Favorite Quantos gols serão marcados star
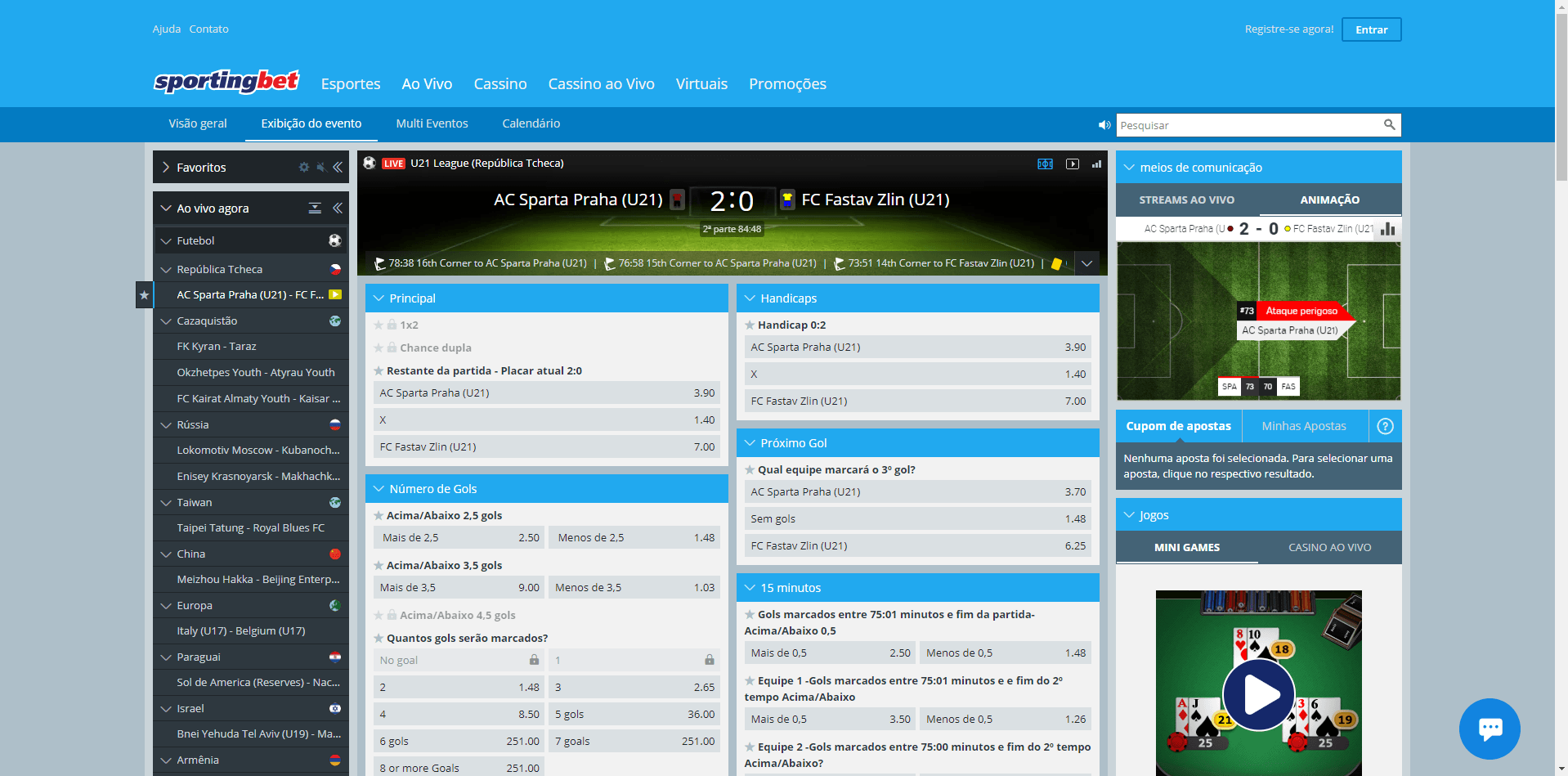 pyautogui.click(x=379, y=638)
